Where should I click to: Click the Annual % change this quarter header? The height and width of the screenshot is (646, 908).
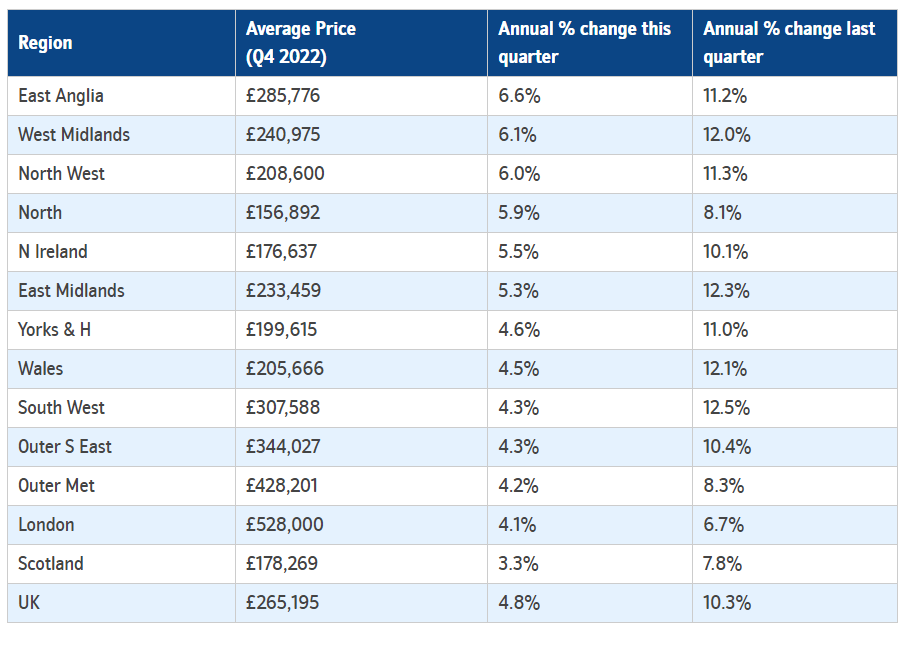[x=585, y=43]
